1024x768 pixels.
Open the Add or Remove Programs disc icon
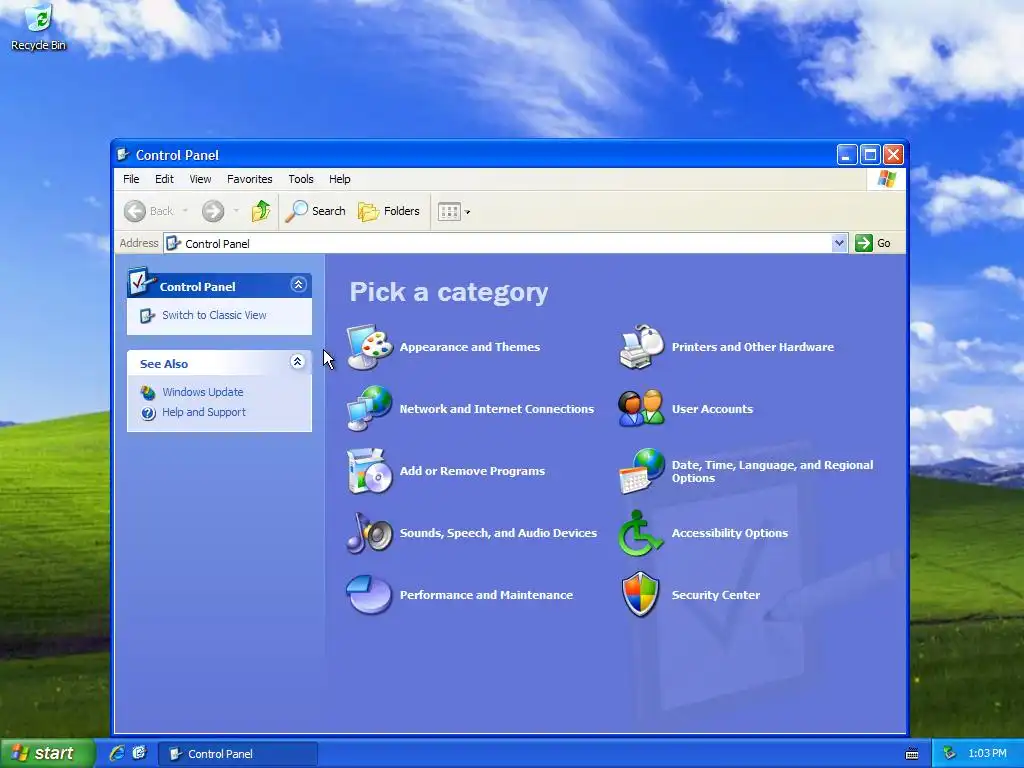(370, 471)
